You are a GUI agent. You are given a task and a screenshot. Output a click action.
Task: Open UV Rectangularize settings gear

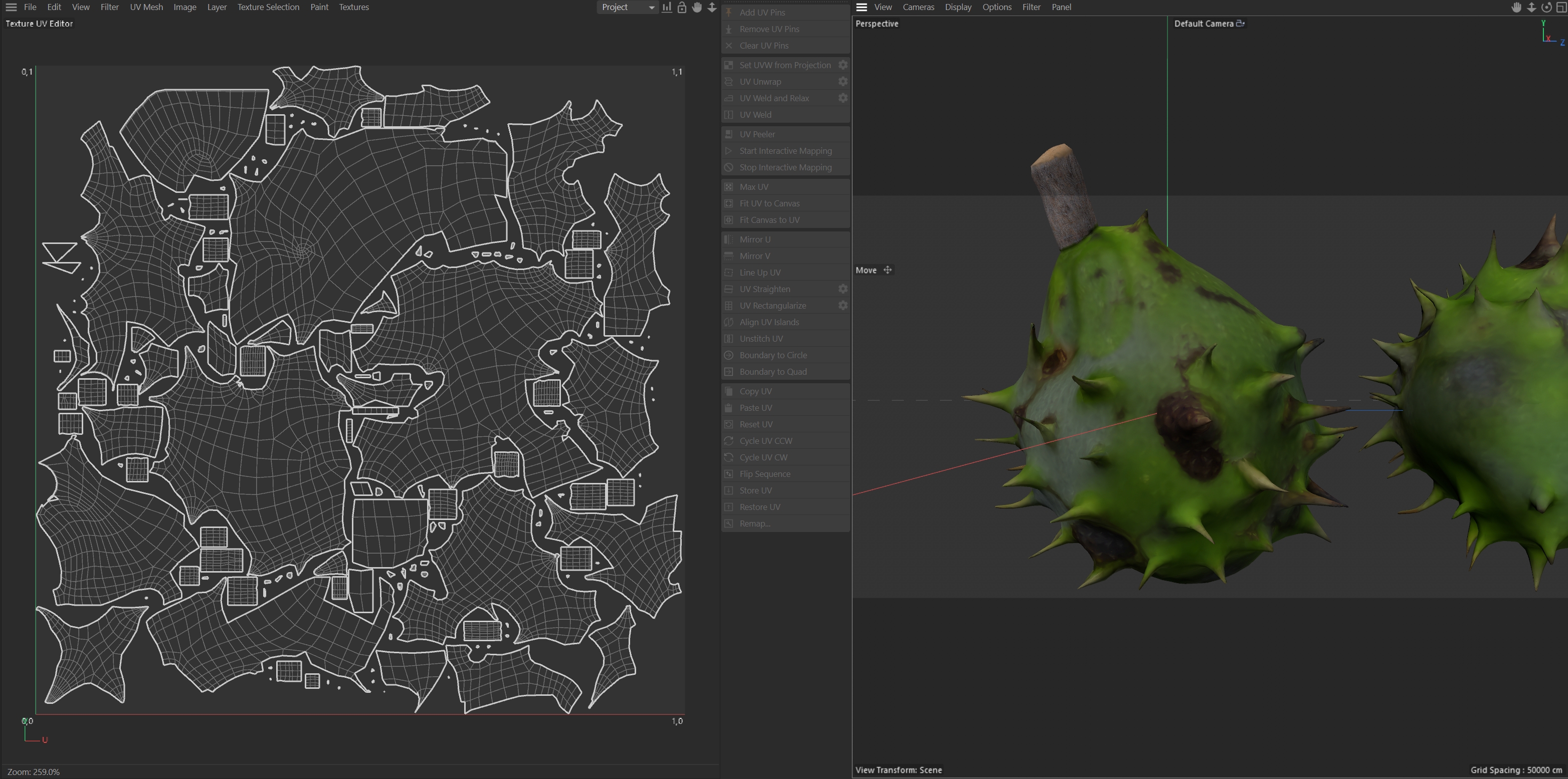pyautogui.click(x=843, y=305)
